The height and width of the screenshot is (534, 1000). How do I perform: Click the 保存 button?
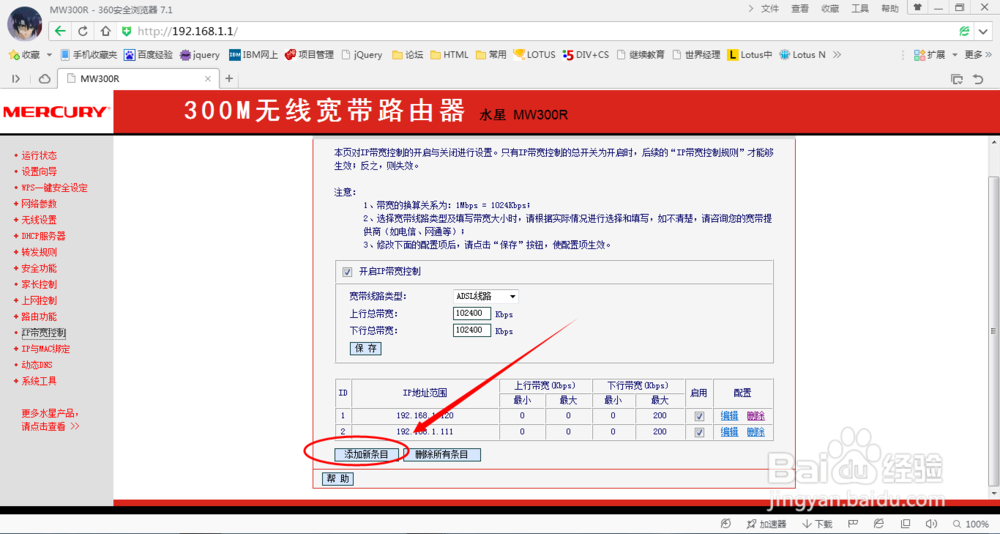pyautogui.click(x=365, y=348)
